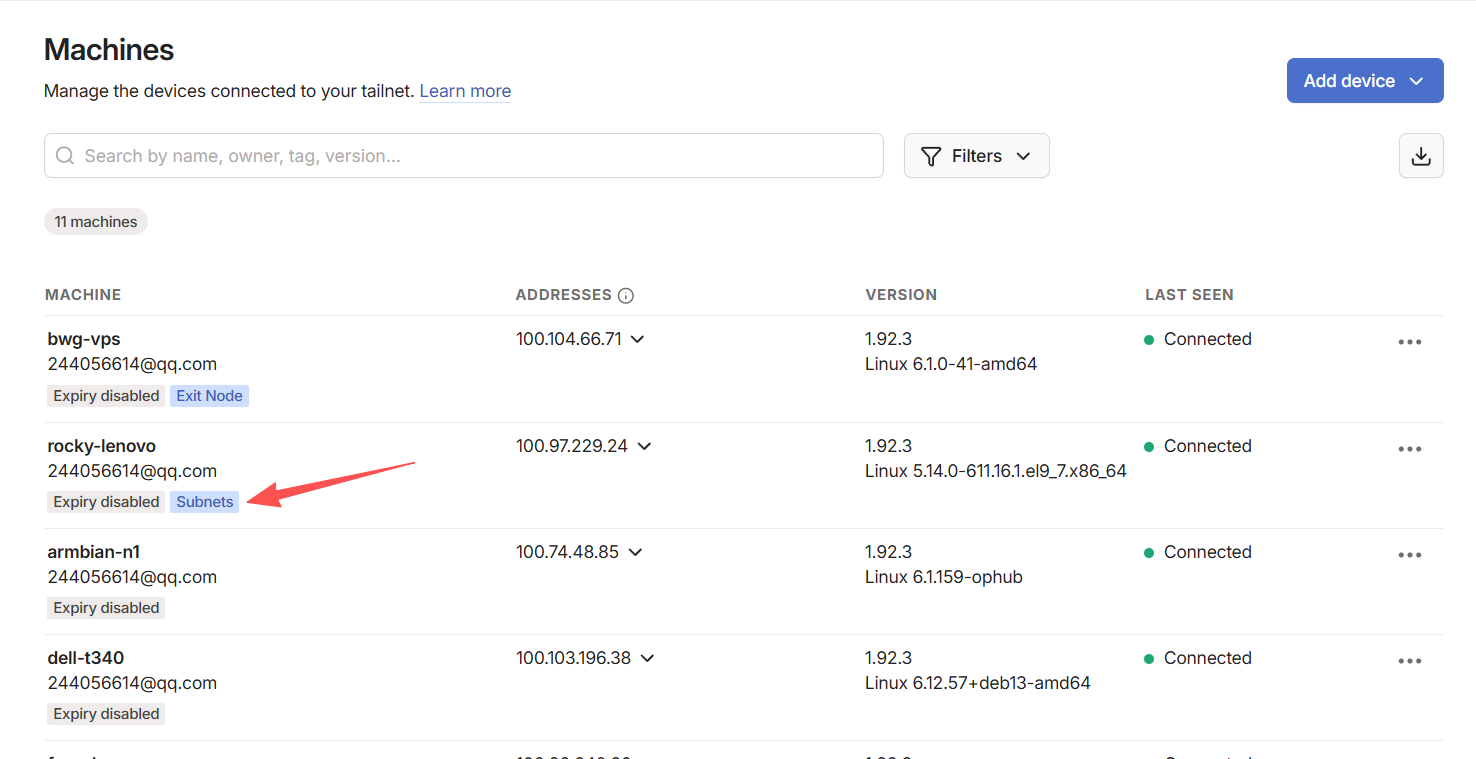
Task: Click the Exit Node badge on bwg-vps
Action: 209,396
